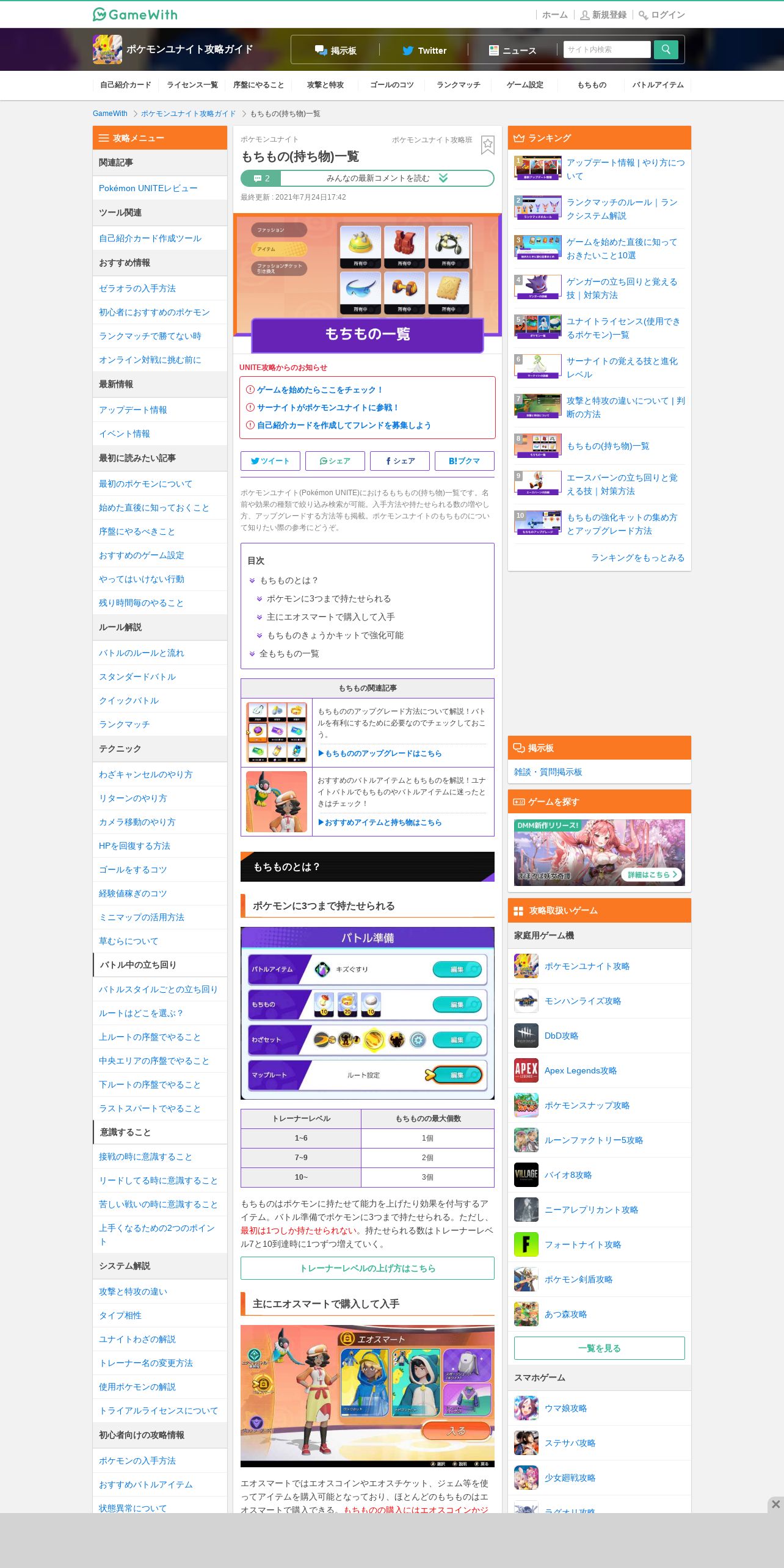784x1568 pixels.
Task: Select バトルアイテム in nav bar
Action: coord(658,85)
